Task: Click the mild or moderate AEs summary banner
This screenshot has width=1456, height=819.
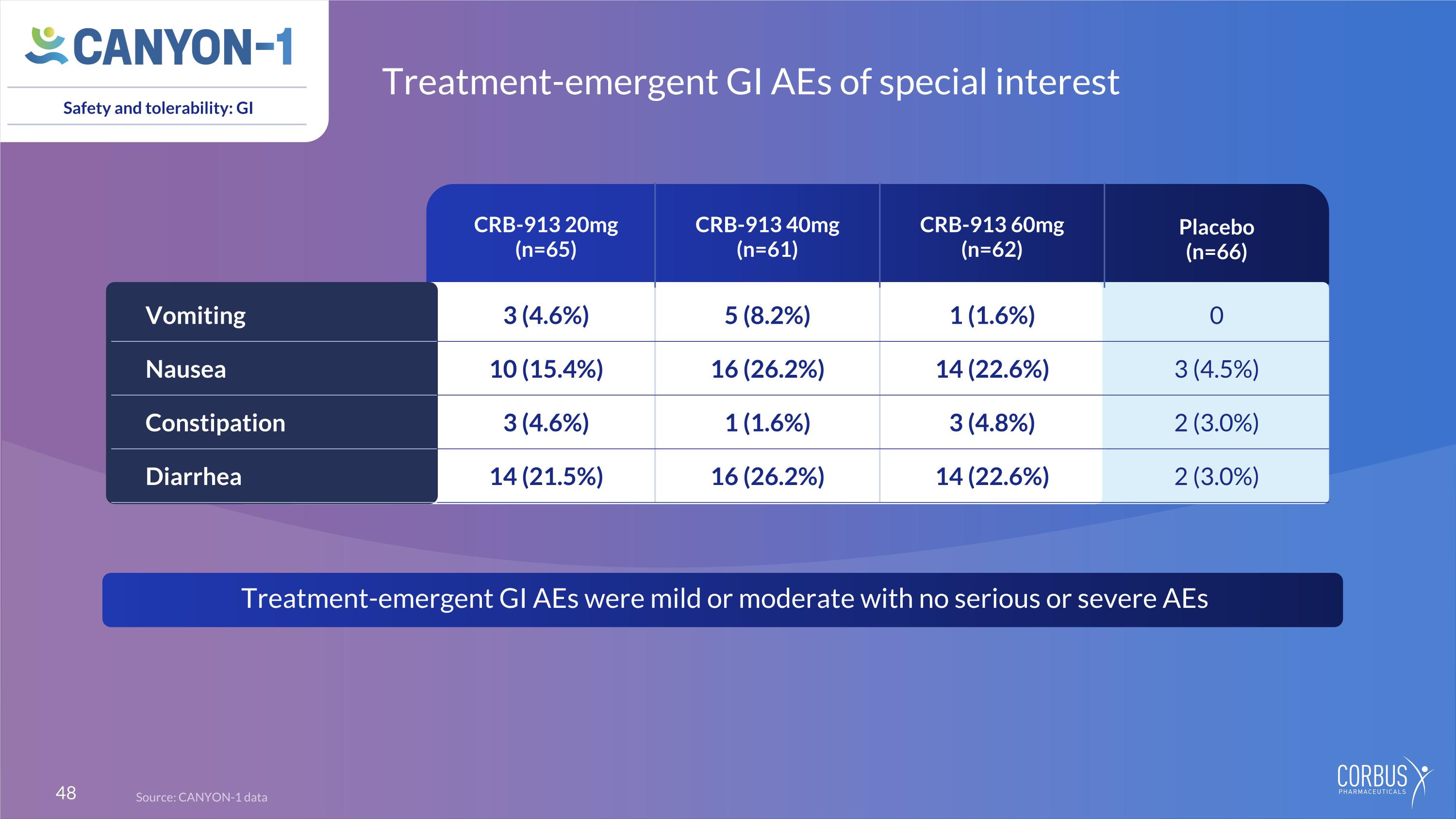Action: coord(722,600)
